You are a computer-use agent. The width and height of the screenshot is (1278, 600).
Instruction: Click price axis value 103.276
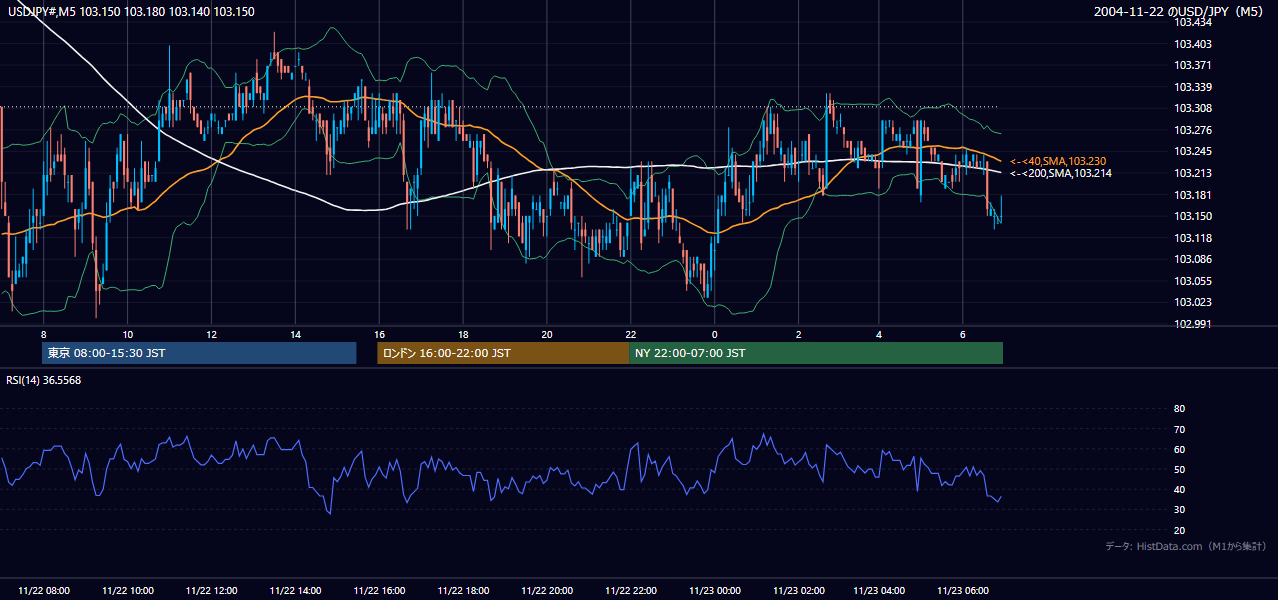pyautogui.click(x=1192, y=130)
